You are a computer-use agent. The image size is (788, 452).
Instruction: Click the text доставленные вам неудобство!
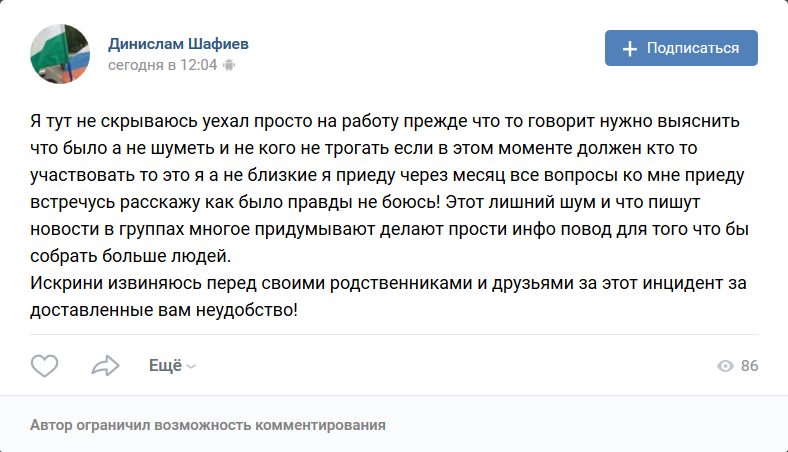[x=164, y=310]
